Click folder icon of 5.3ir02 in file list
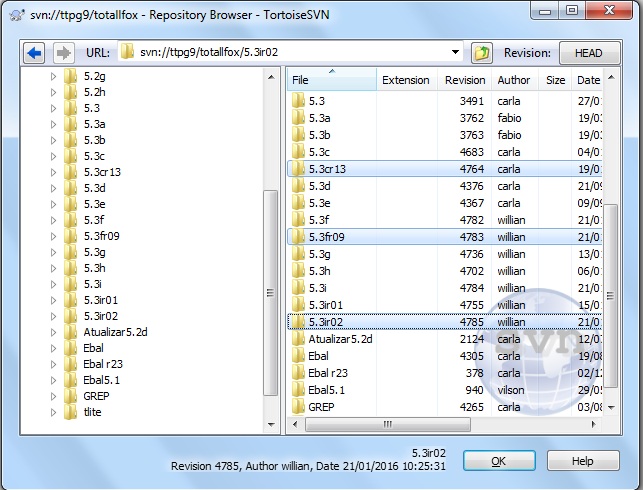 (299, 322)
